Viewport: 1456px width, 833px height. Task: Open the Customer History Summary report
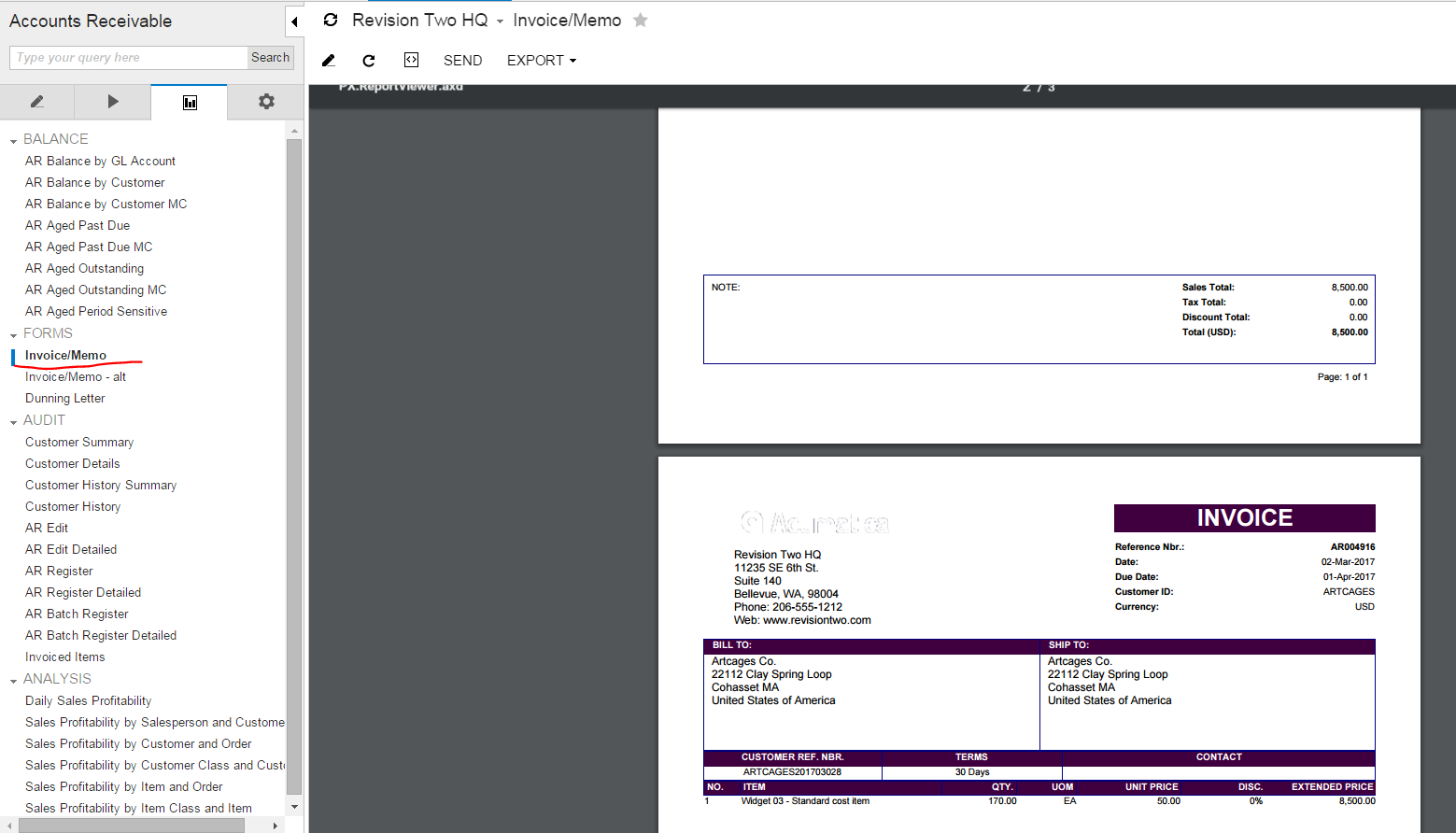(x=100, y=485)
